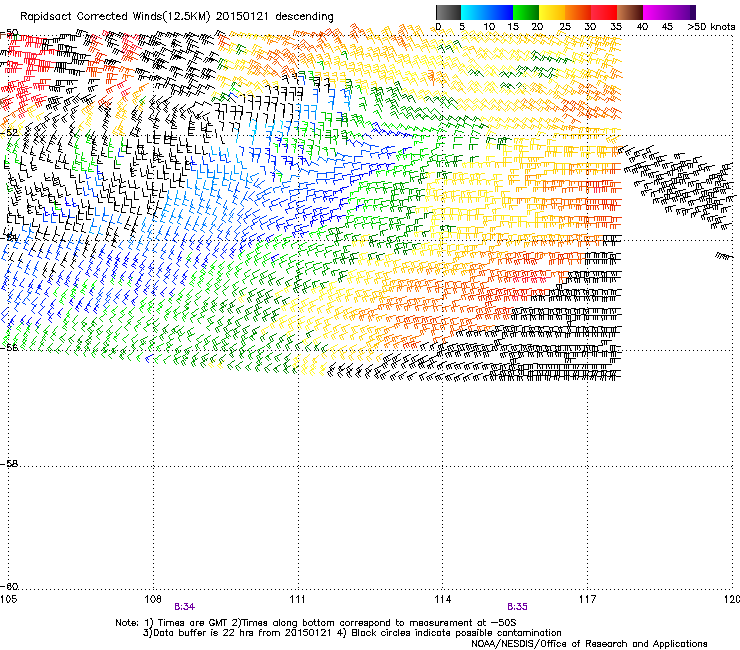740x650 pixels.
Task: Click the swath time label 'B:35'
Action: click(517, 607)
